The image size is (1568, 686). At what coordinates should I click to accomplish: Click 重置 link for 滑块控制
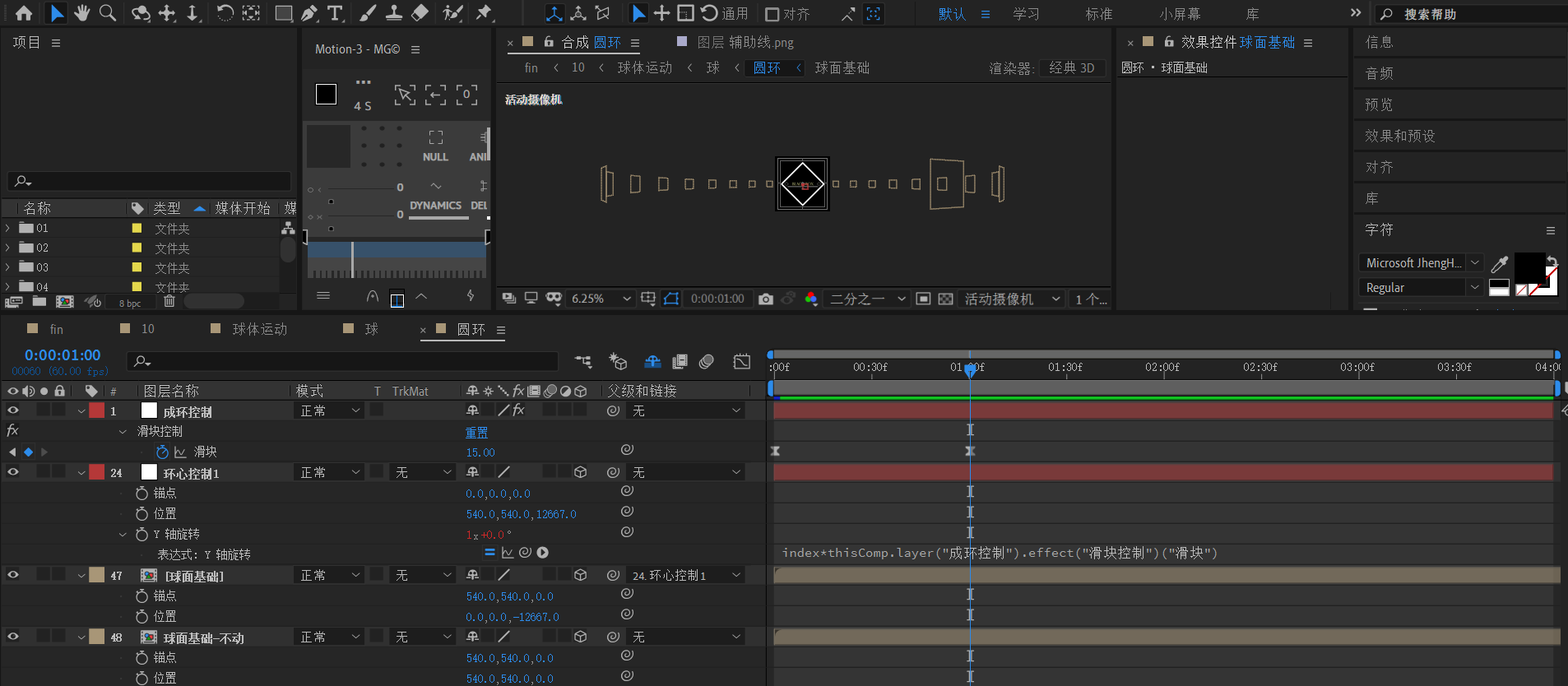pyautogui.click(x=476, y=432)
